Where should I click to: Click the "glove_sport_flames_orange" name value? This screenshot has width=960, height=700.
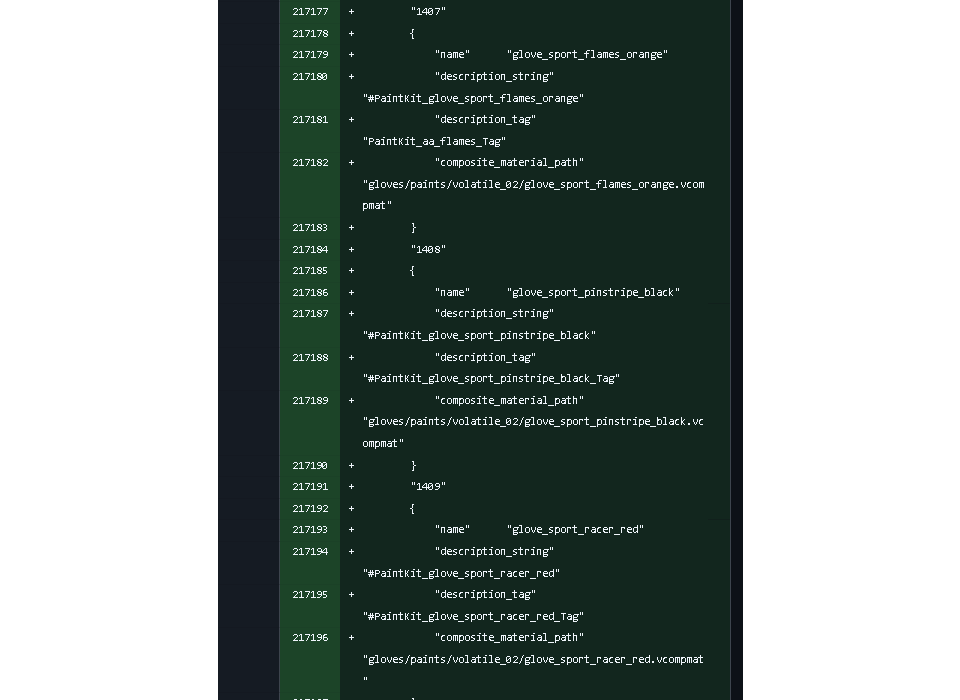click(587, 55)
